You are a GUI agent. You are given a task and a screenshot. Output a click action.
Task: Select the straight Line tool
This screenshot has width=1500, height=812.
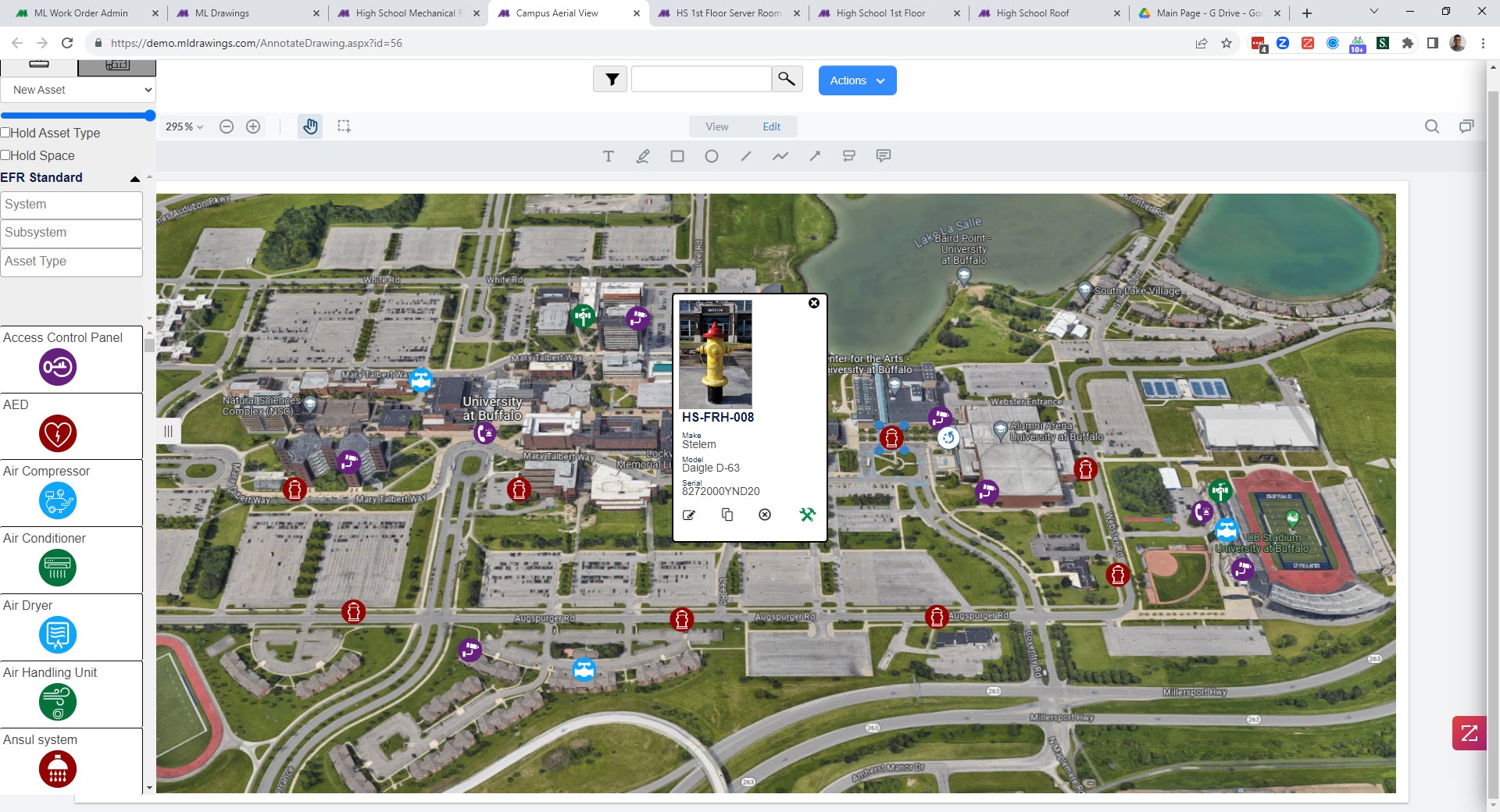point(746,156)
